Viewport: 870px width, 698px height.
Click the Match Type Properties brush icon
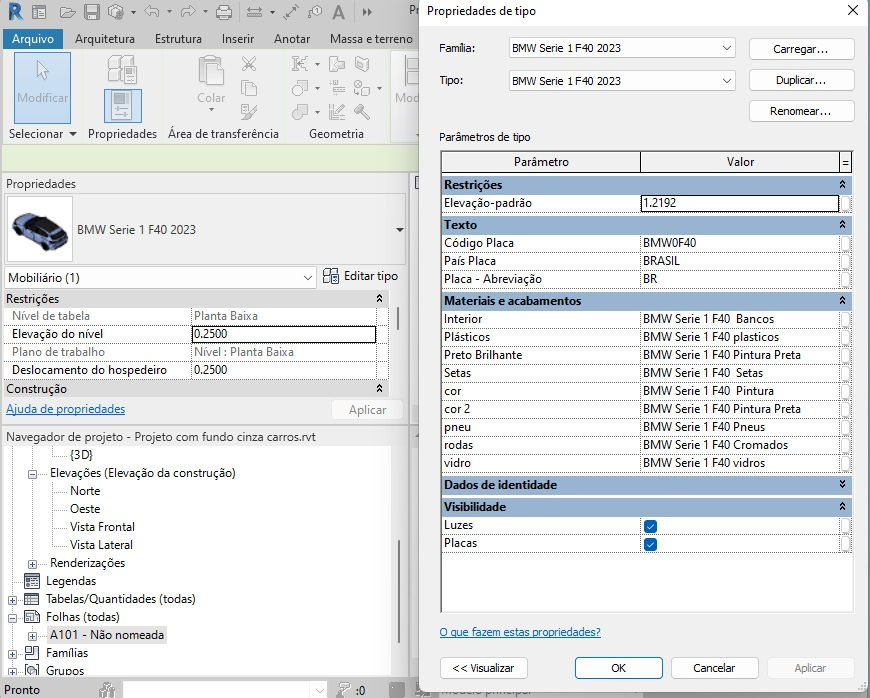point(249,112)
